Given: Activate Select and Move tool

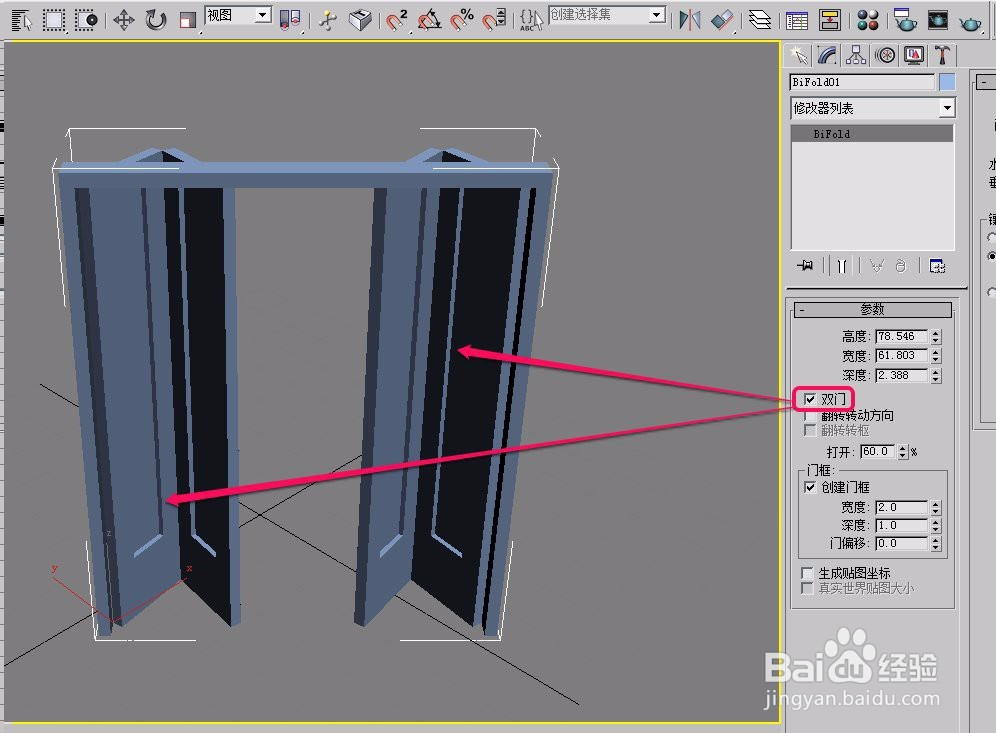Looking at the screenshot, I should pos(123,20).
